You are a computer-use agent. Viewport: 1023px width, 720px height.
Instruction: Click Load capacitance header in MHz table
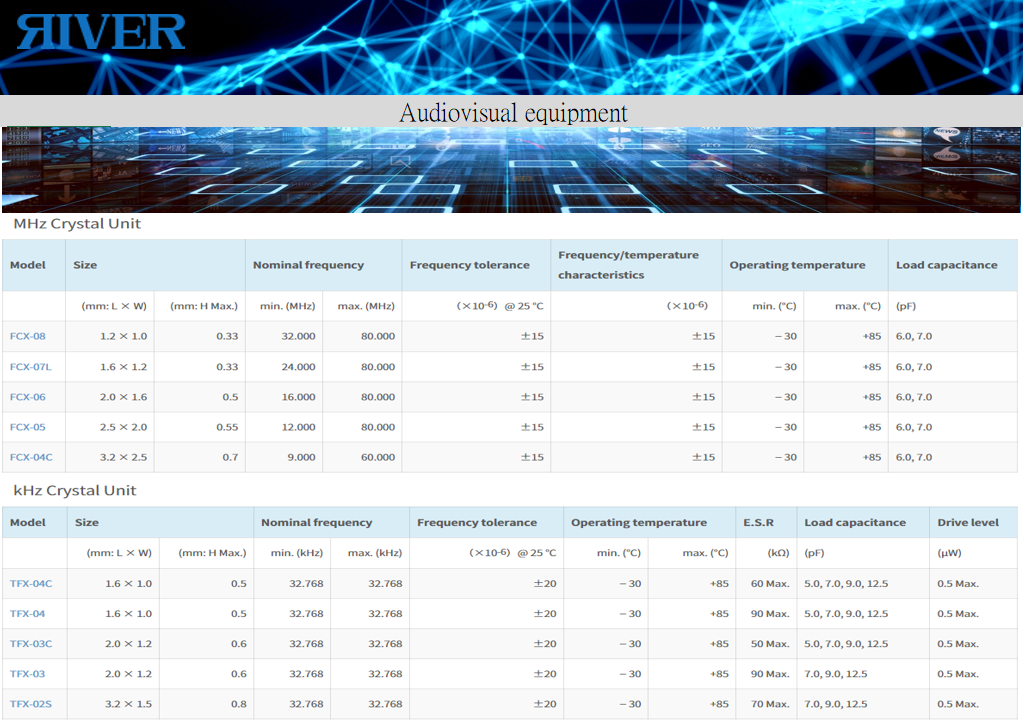[946, 265]
